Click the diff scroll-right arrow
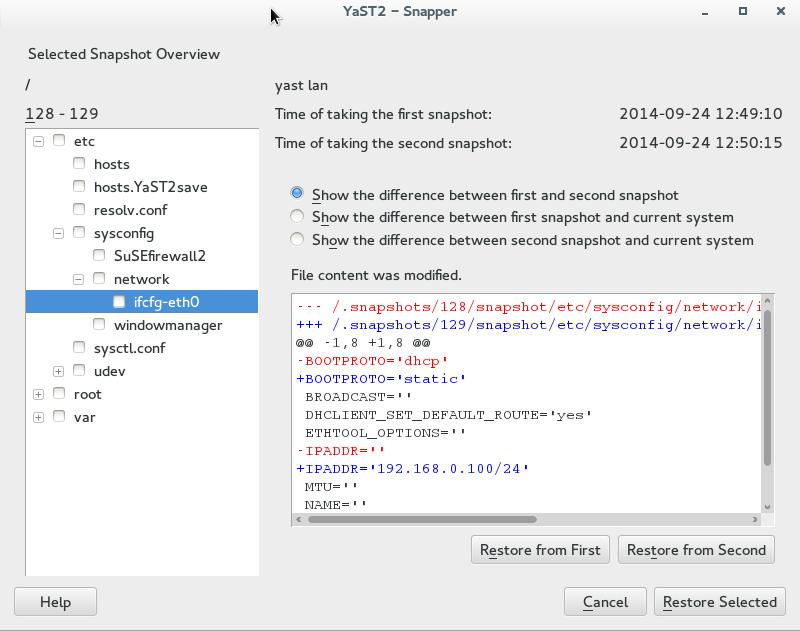 click(x=755, y=519)
